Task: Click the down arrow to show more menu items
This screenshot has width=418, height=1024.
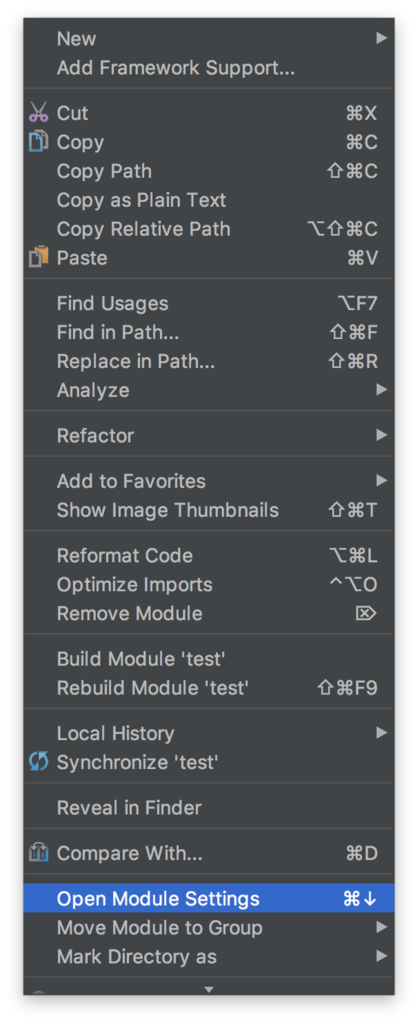Action: [x=209, y=990]
